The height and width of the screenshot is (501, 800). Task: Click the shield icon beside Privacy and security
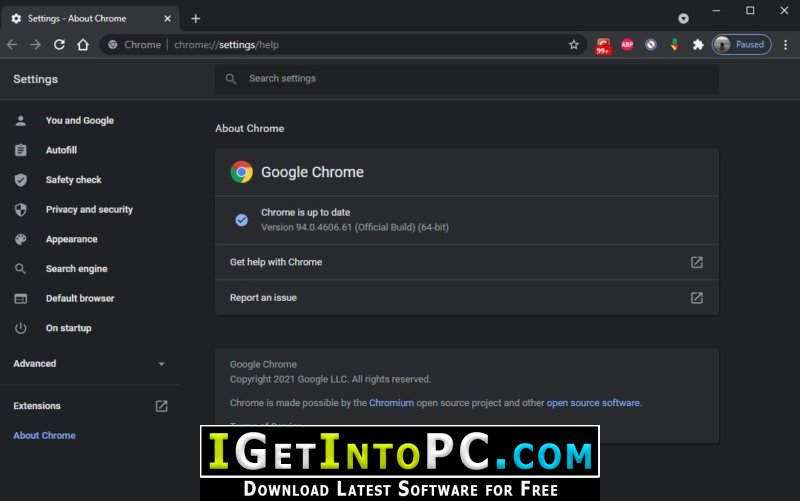point(20,209)
